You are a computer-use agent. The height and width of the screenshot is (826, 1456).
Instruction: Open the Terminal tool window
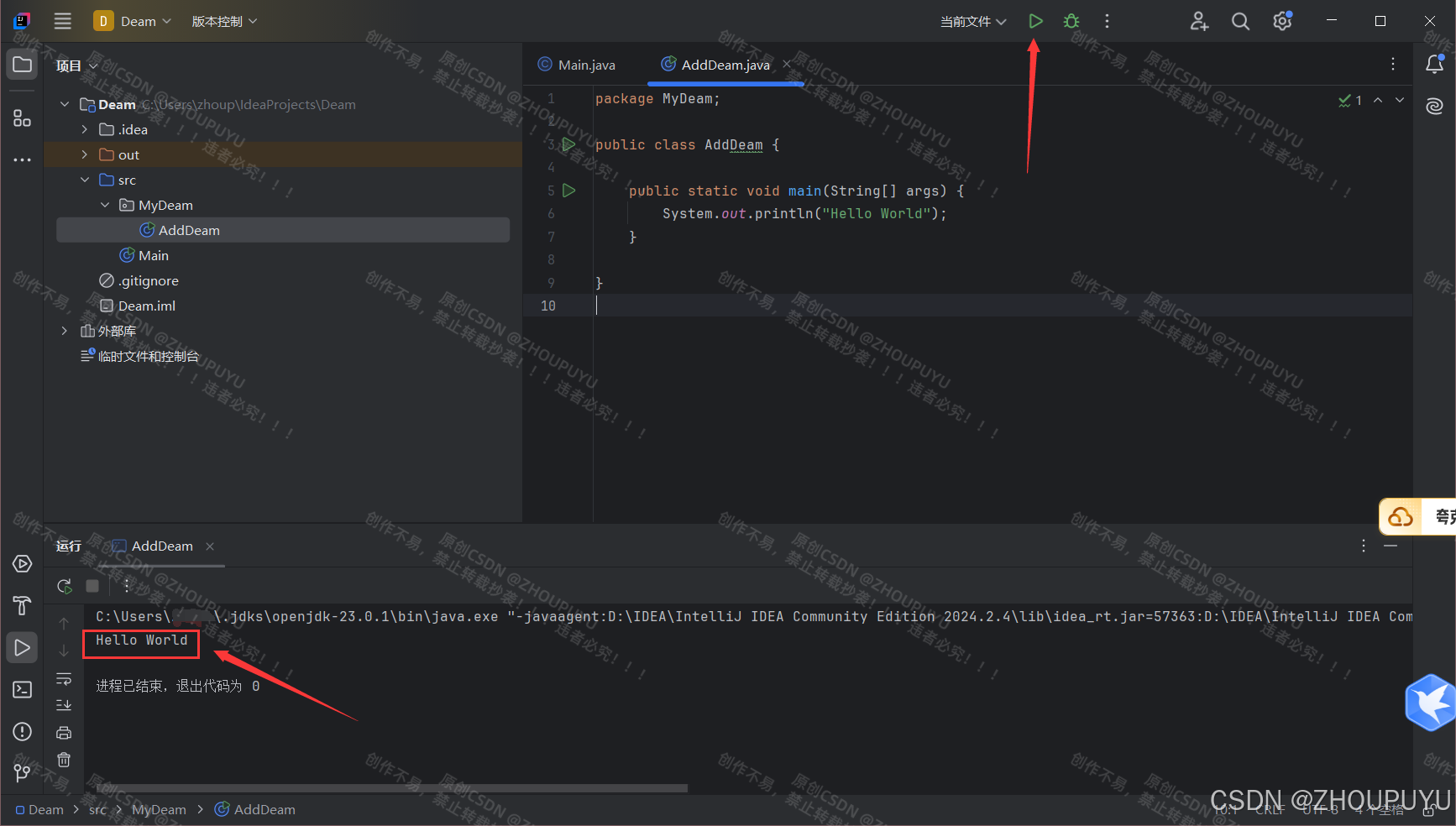coord(23,689)
